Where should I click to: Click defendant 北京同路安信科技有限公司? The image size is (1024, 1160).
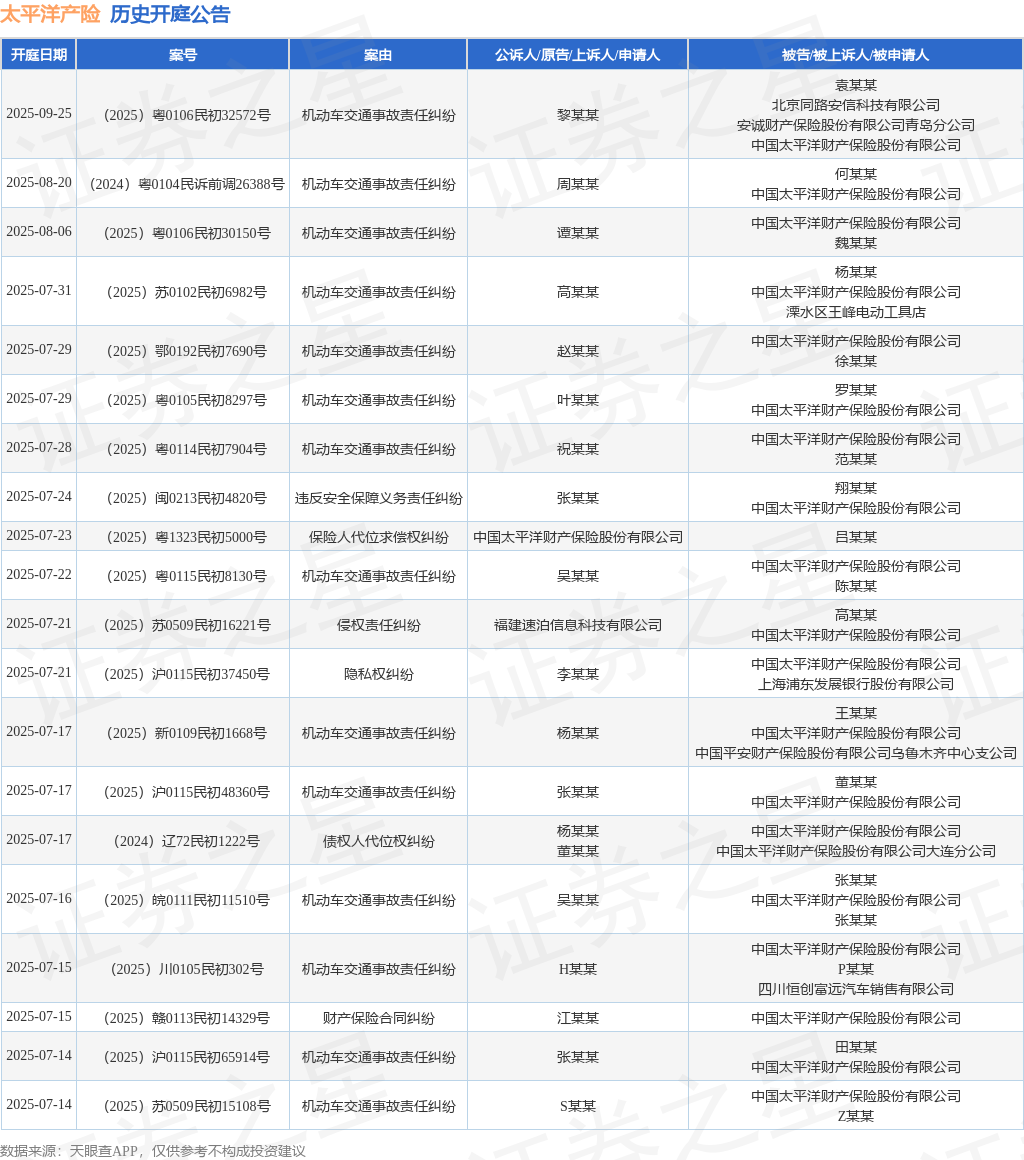coord(856,105)
